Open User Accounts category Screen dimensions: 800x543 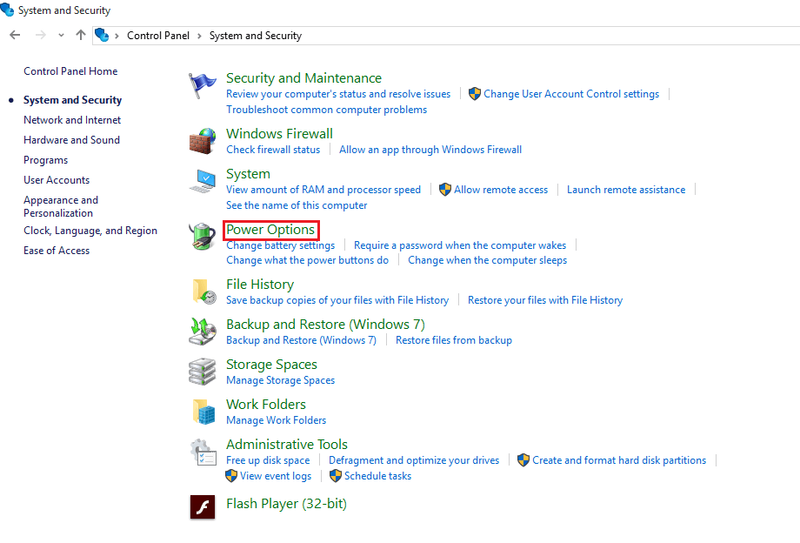(x=56, y=180)
